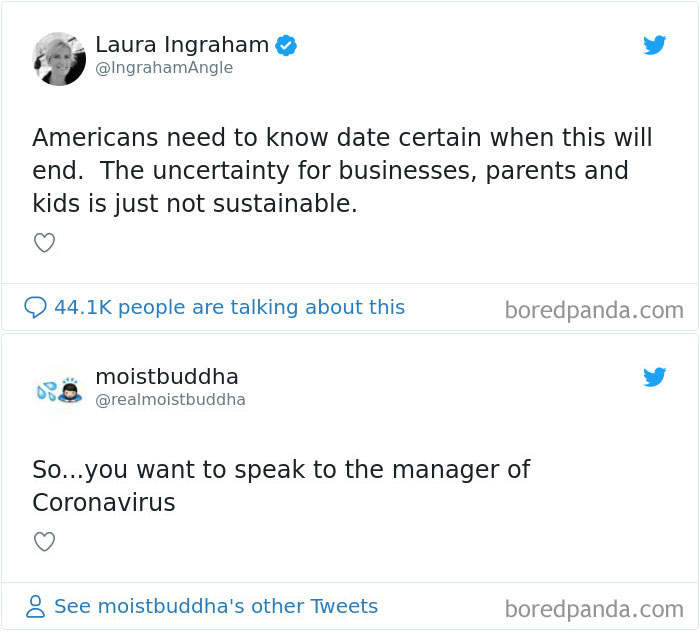Screen dimensions: 700x633
Task: Click the Twitter bird on Ingraham's tweet
Action: coord(655,45)
